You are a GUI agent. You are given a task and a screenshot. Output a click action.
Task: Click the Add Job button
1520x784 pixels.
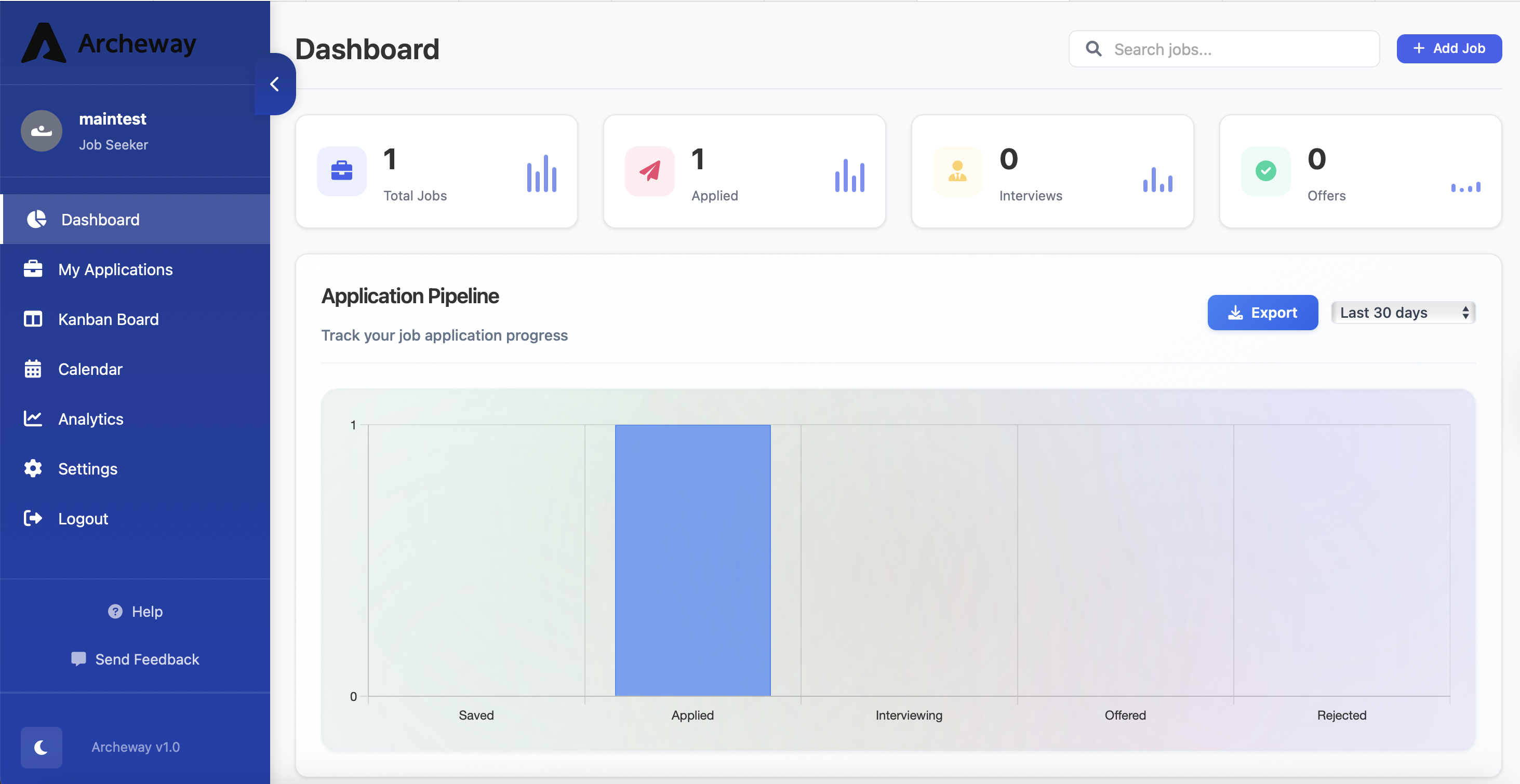pyautogui.click(x=1449, y=48)
